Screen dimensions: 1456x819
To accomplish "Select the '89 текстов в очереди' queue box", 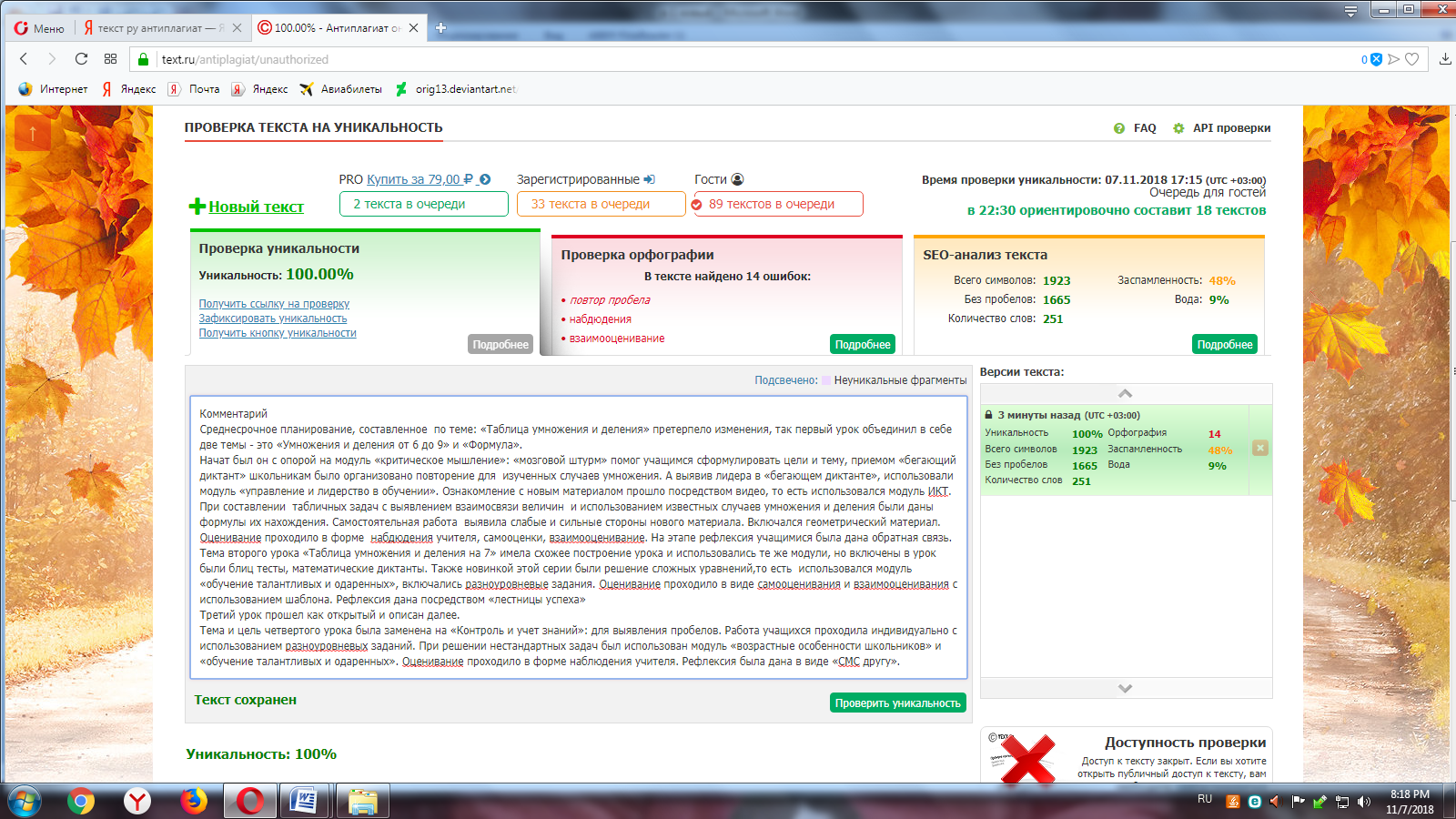I will click(x=778, y=204).
